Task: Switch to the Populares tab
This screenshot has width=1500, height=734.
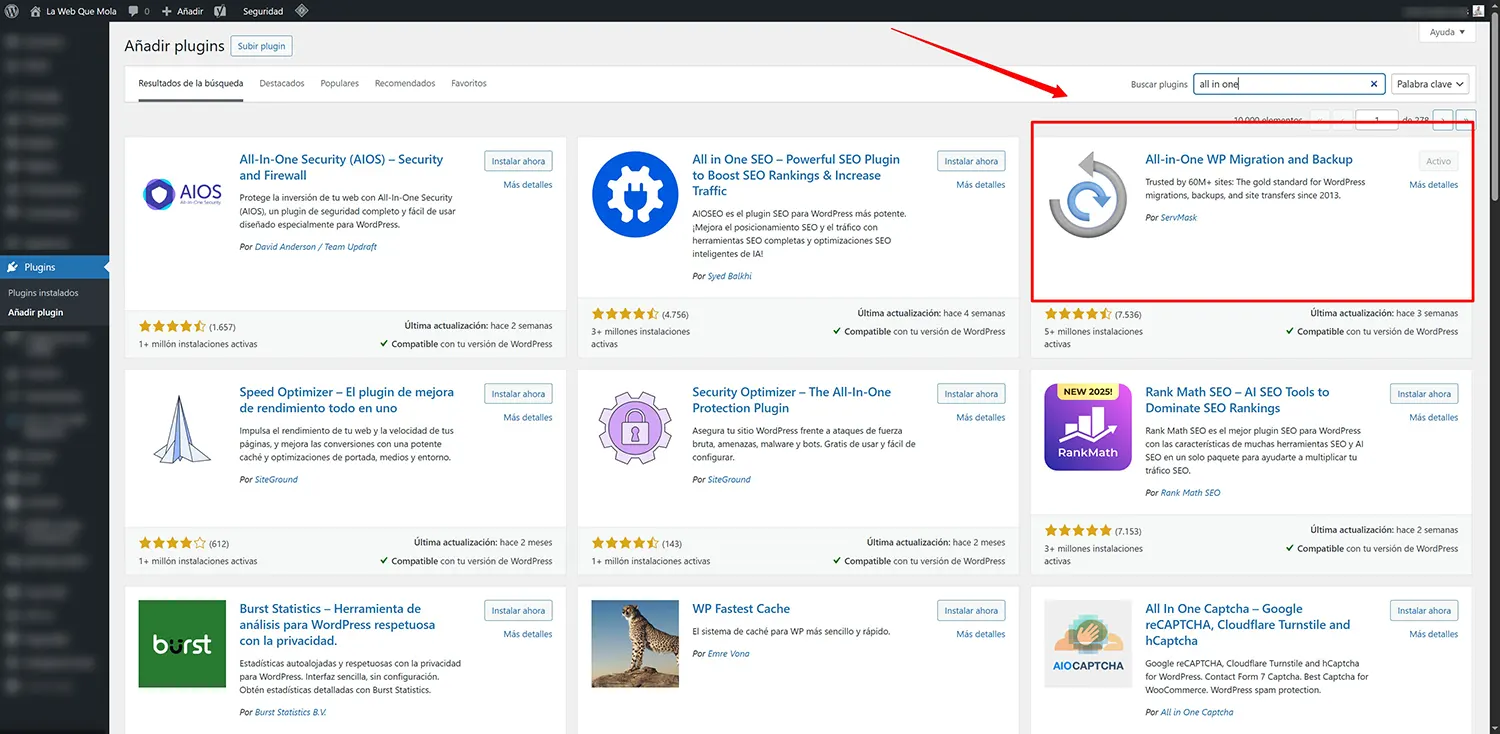Action: pos(339,83)
